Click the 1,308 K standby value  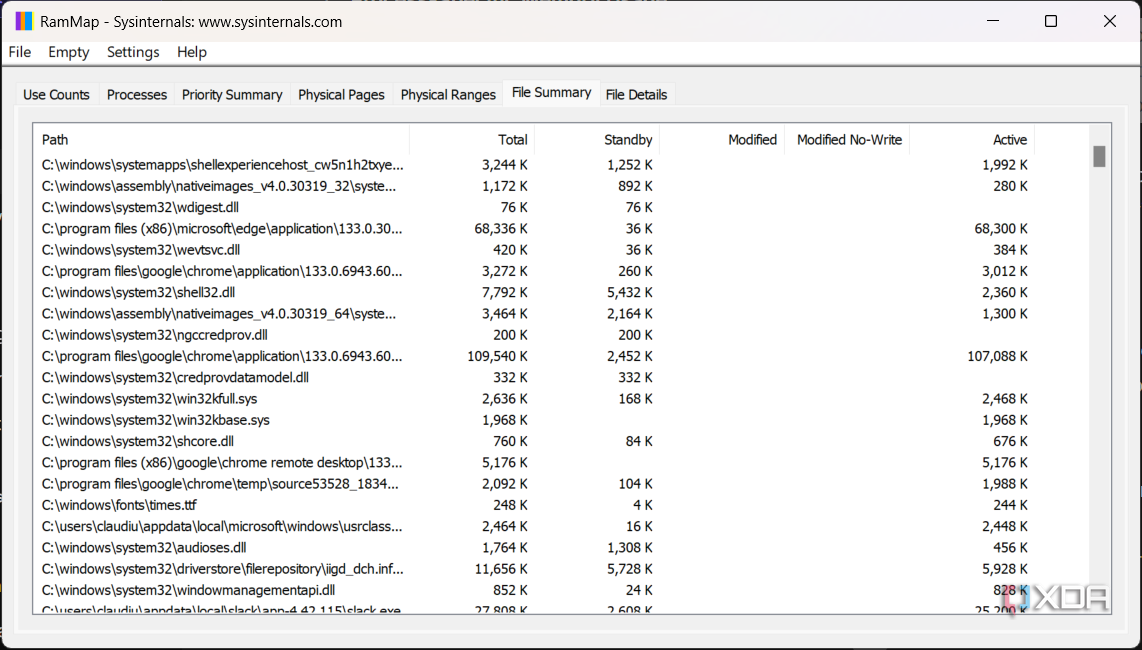point(630,547)
